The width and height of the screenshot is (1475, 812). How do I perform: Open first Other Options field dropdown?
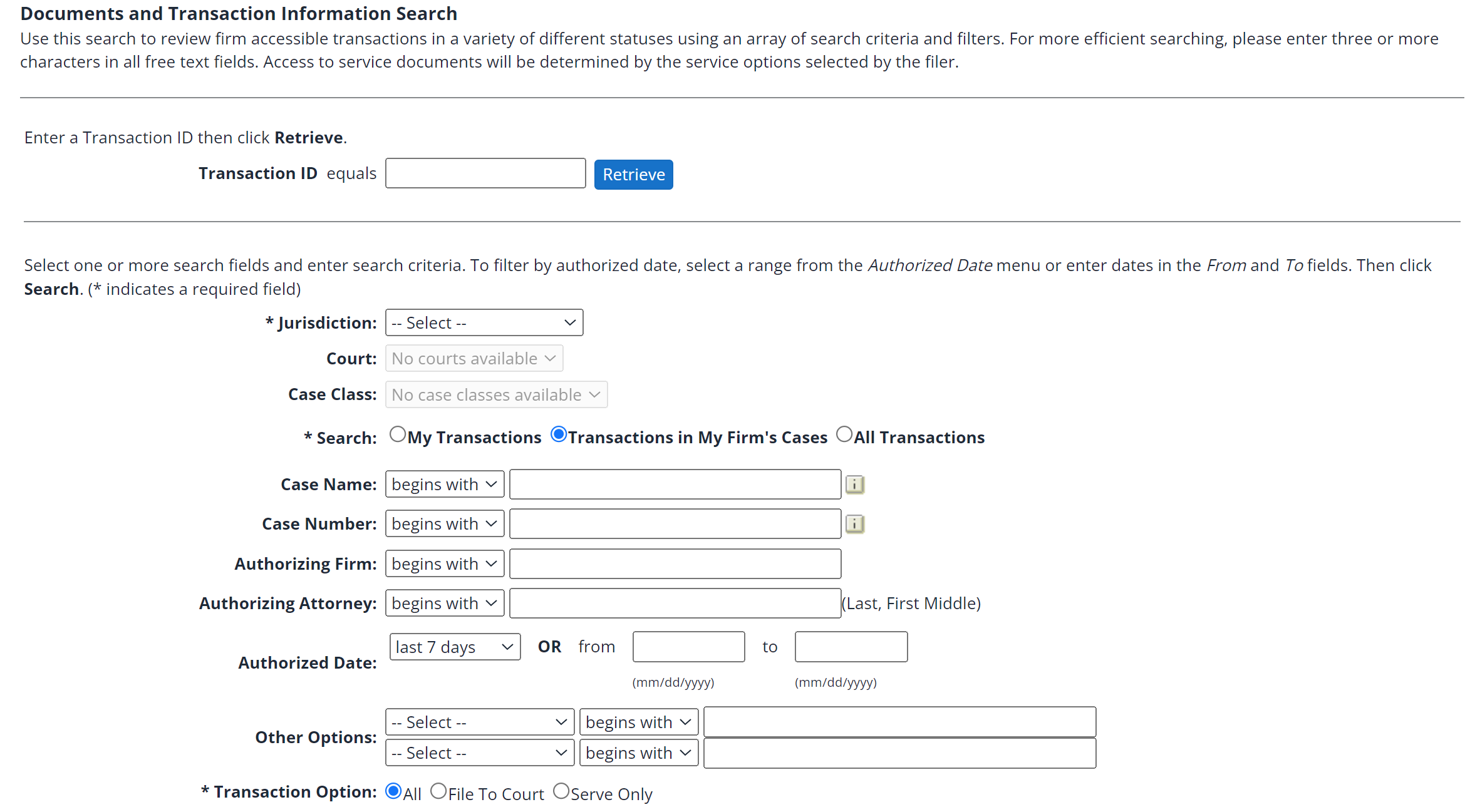(480, 722)
